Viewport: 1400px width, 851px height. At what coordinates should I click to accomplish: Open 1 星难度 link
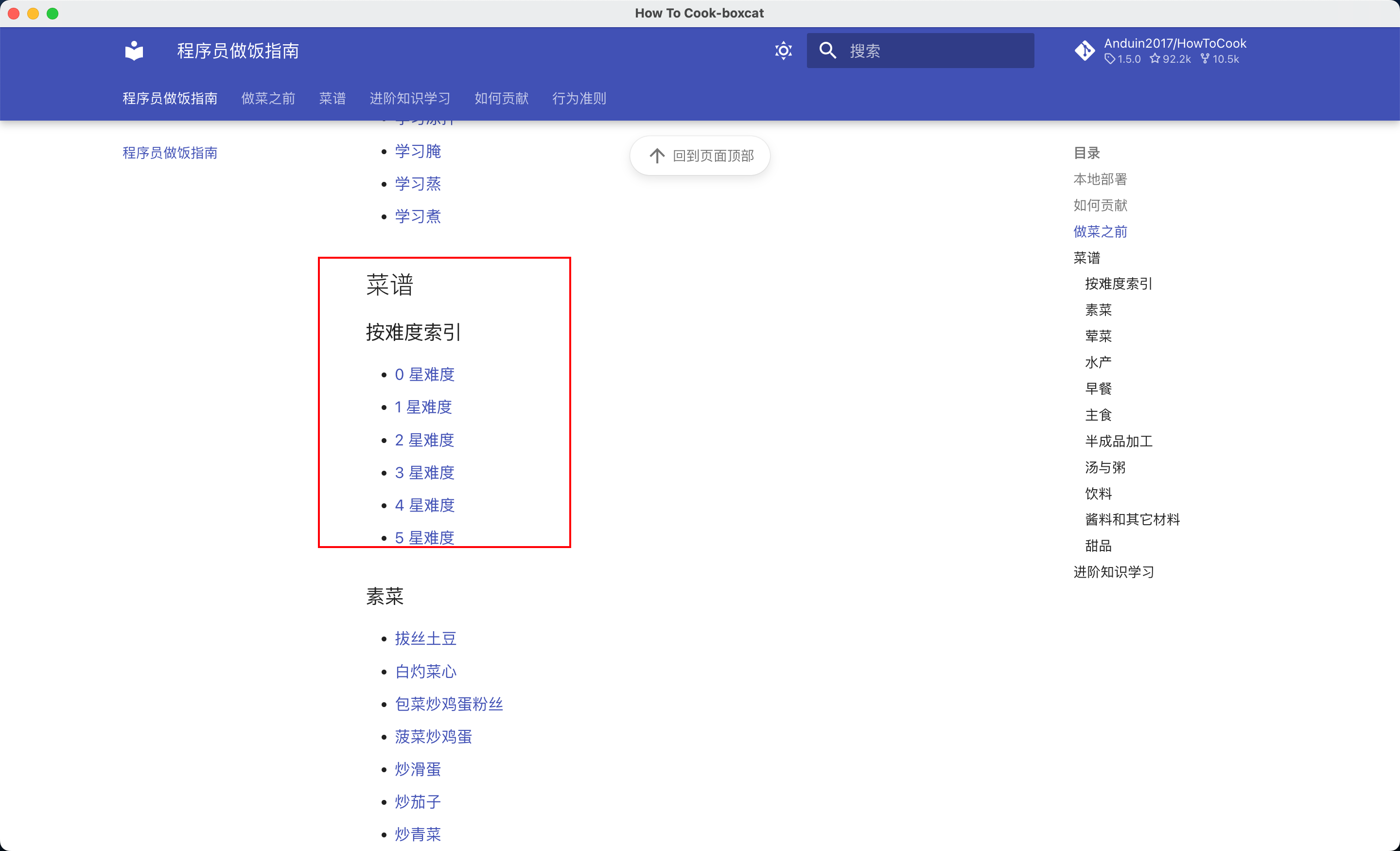423,407
